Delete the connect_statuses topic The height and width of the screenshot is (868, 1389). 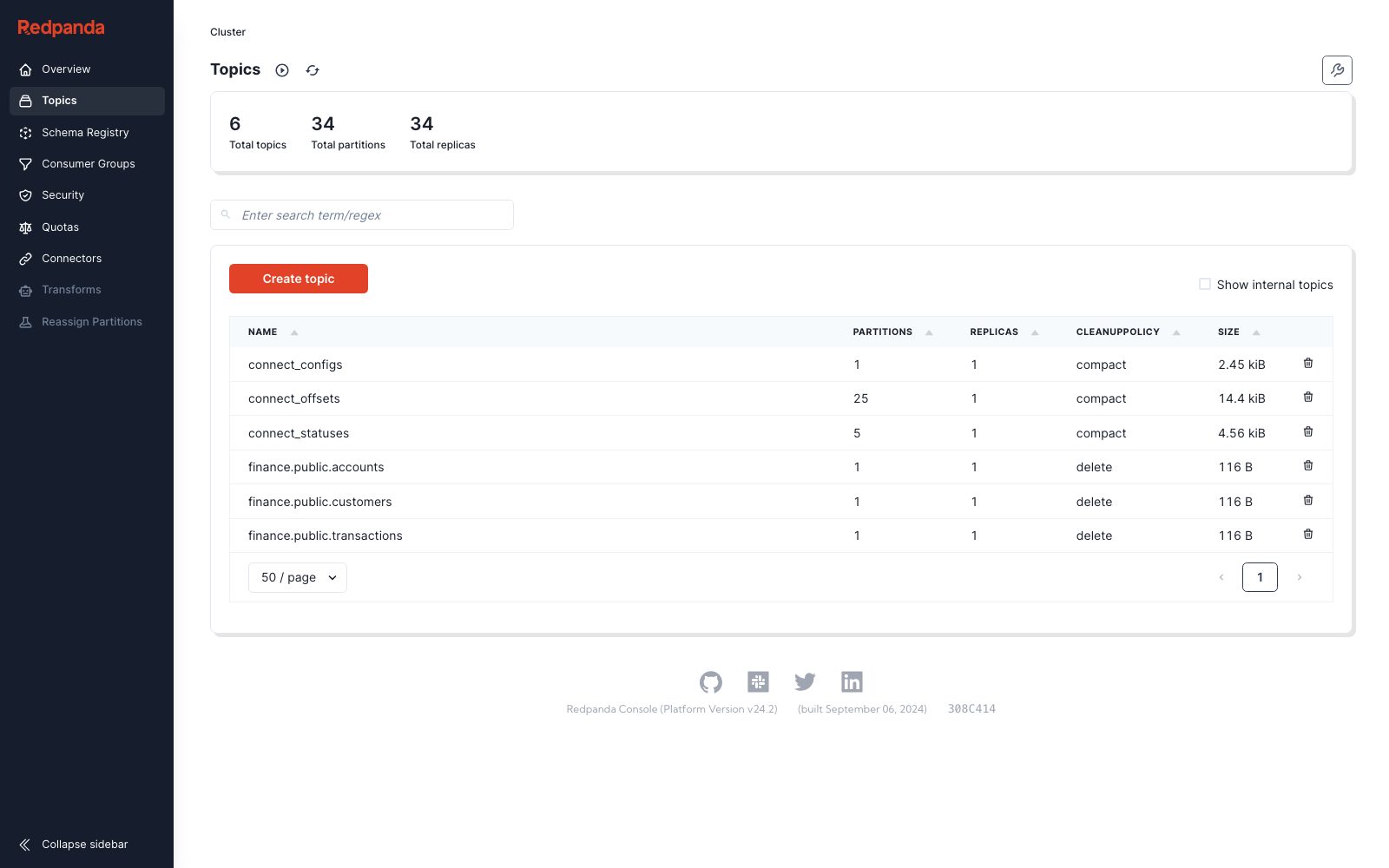click(1308, 432)
